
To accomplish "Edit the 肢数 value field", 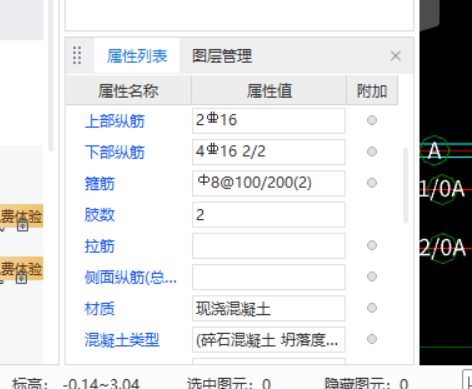I will [269, 215].
